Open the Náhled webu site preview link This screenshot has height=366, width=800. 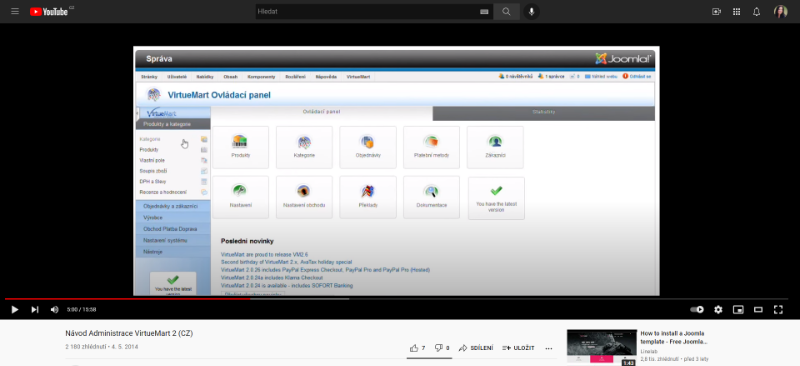pos(601,77)
